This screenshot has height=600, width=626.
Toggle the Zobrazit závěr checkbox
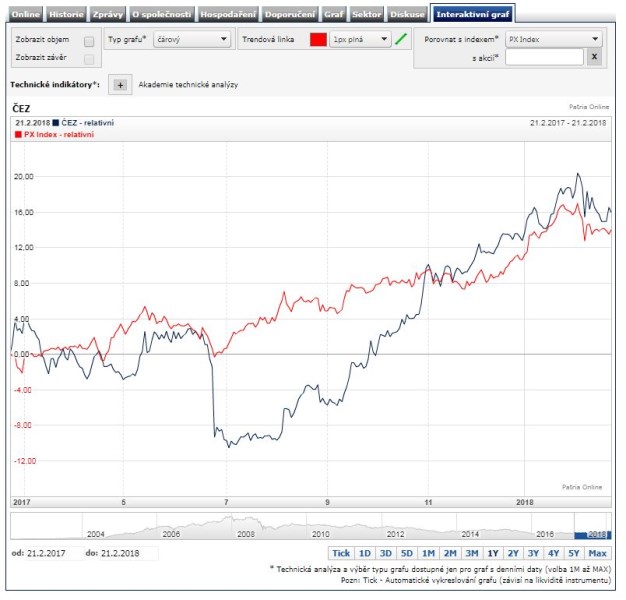[89, 59]
